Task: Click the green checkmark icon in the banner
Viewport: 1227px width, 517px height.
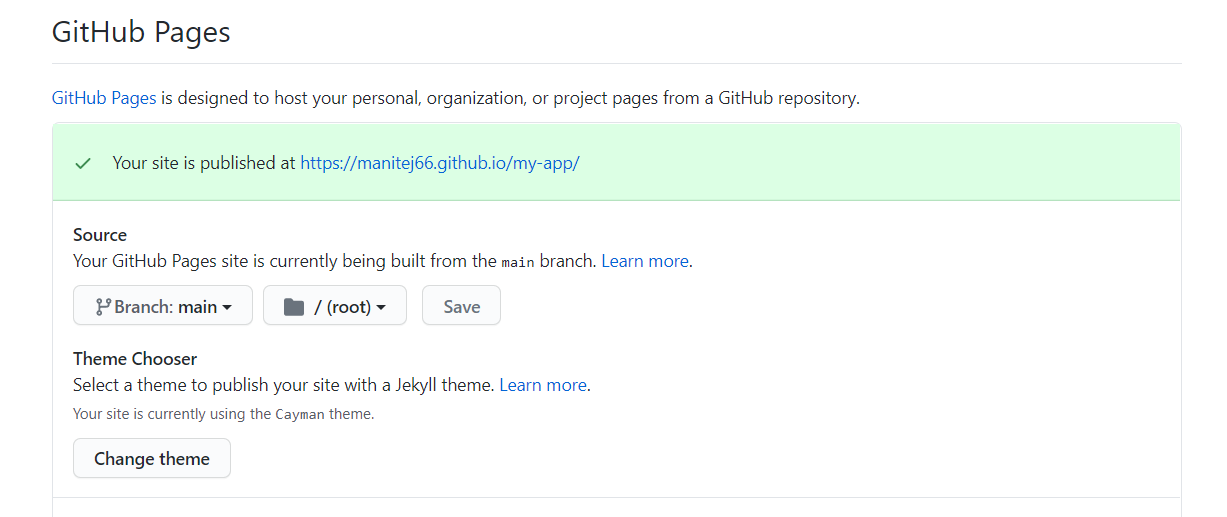Action: click(83, 163)
